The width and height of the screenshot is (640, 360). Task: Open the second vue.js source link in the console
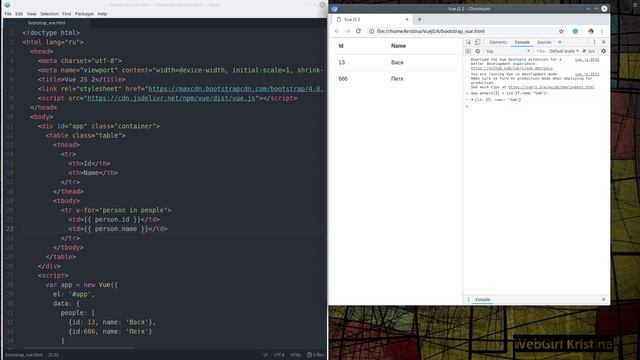coord(587,74)
